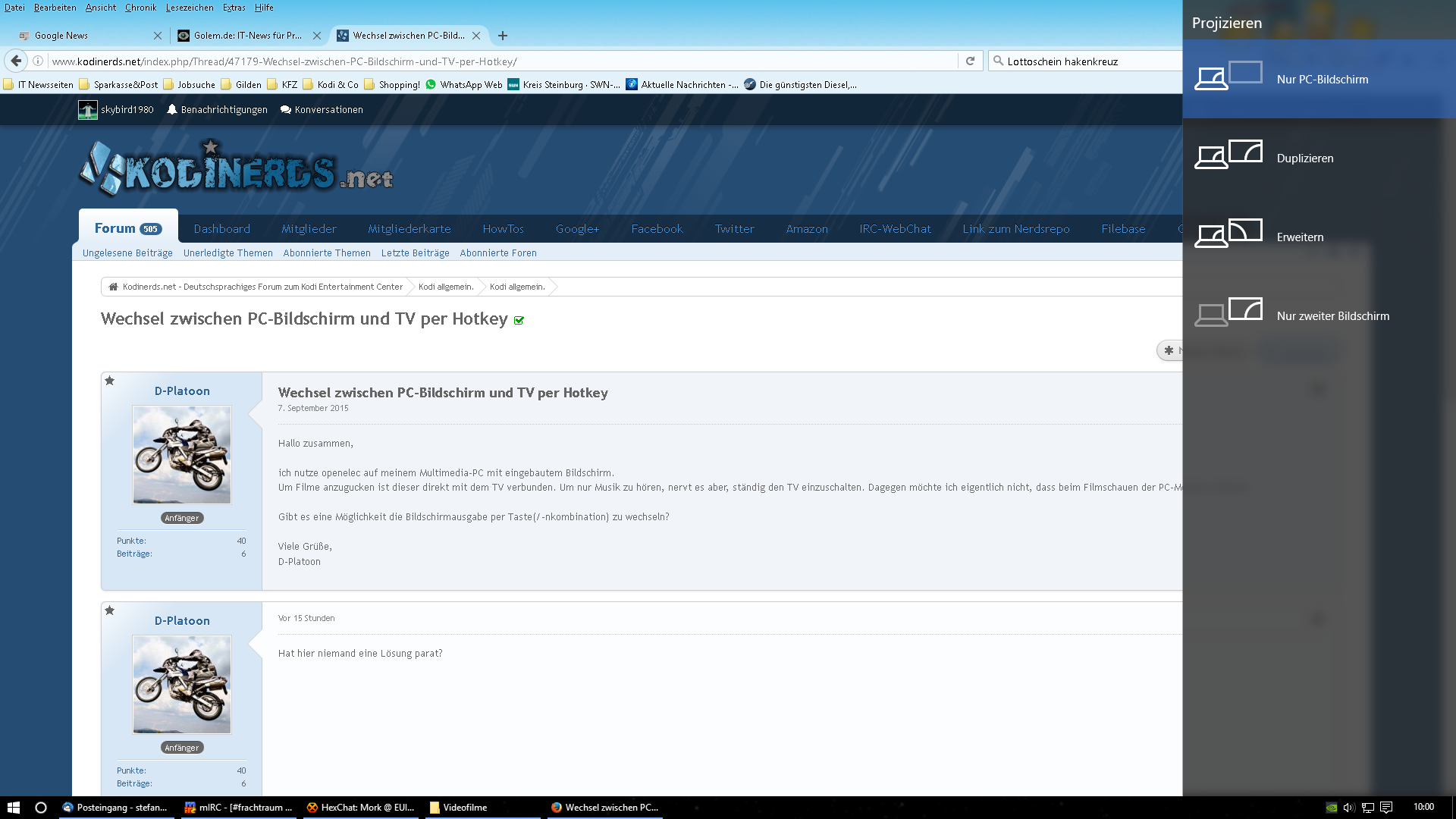1456x819 pixels.
Task: Open WhatsApp Web bookmark
Action: [464, 84]
